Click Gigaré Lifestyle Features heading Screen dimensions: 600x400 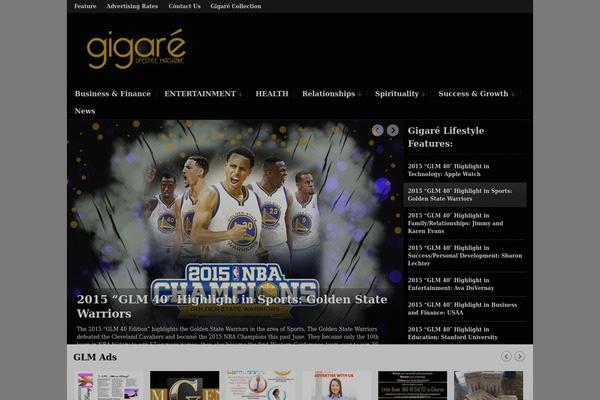coord(446,137)
